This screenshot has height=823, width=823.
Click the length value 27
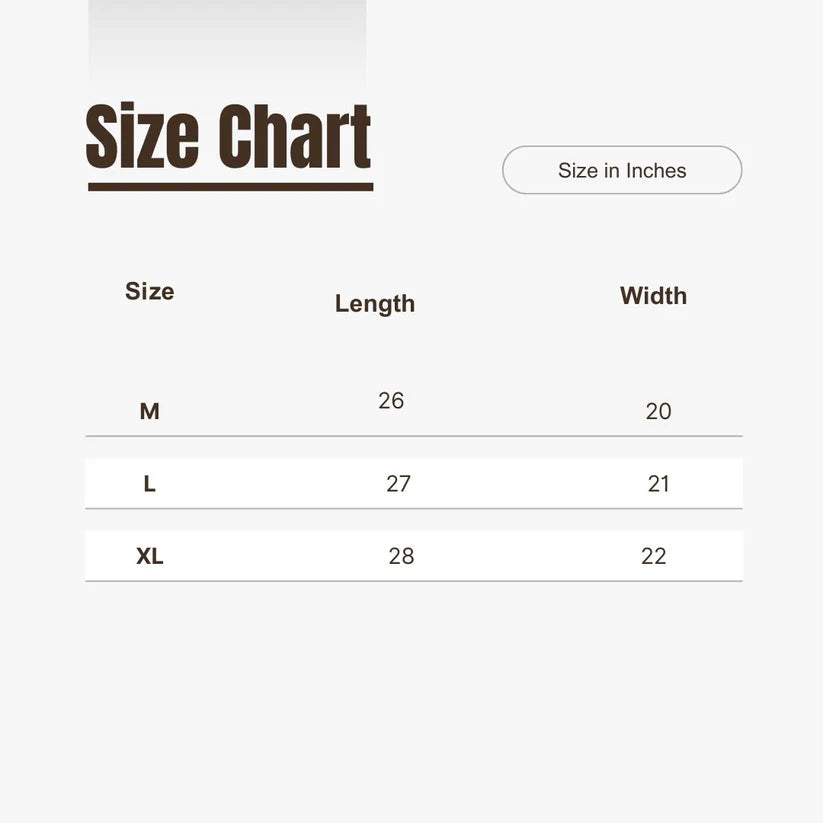[398, 484]
